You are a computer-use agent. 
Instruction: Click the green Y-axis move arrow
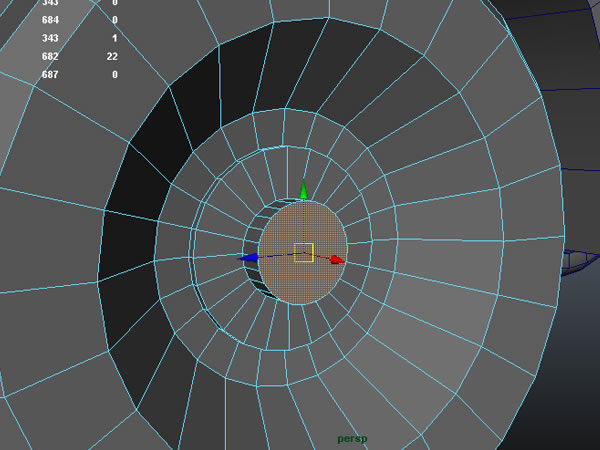point(303,189)
